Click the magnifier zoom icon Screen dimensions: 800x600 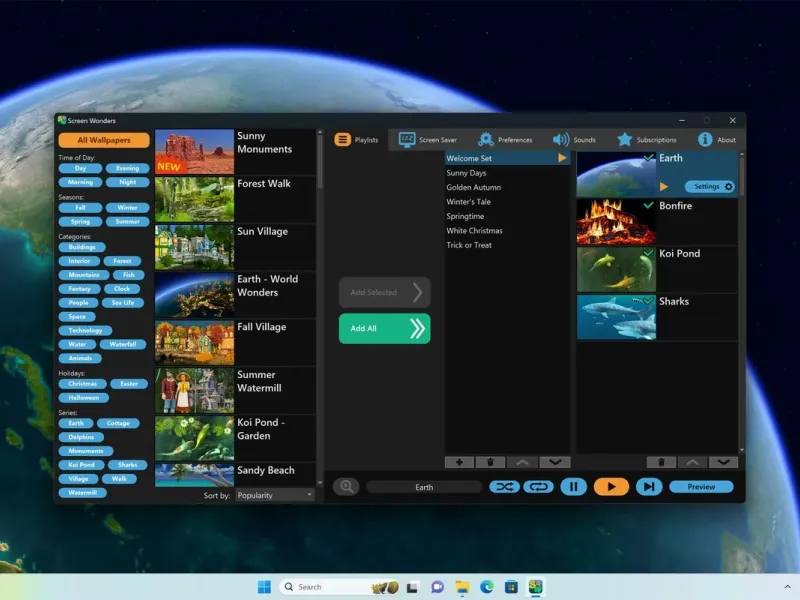click(347, 487)
